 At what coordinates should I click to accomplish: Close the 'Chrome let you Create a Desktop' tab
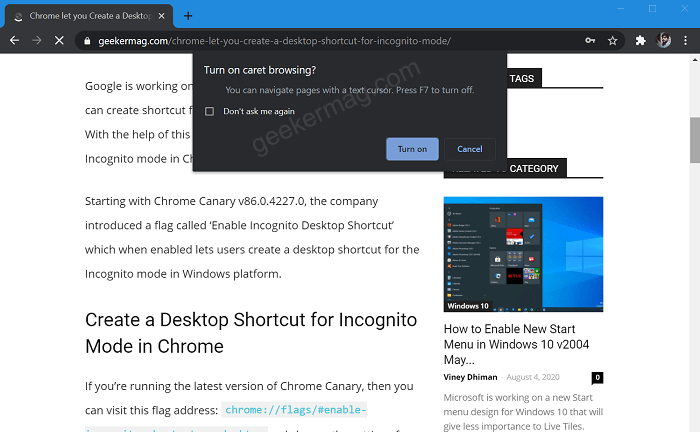pyautogui.click(x=162, y=16)
